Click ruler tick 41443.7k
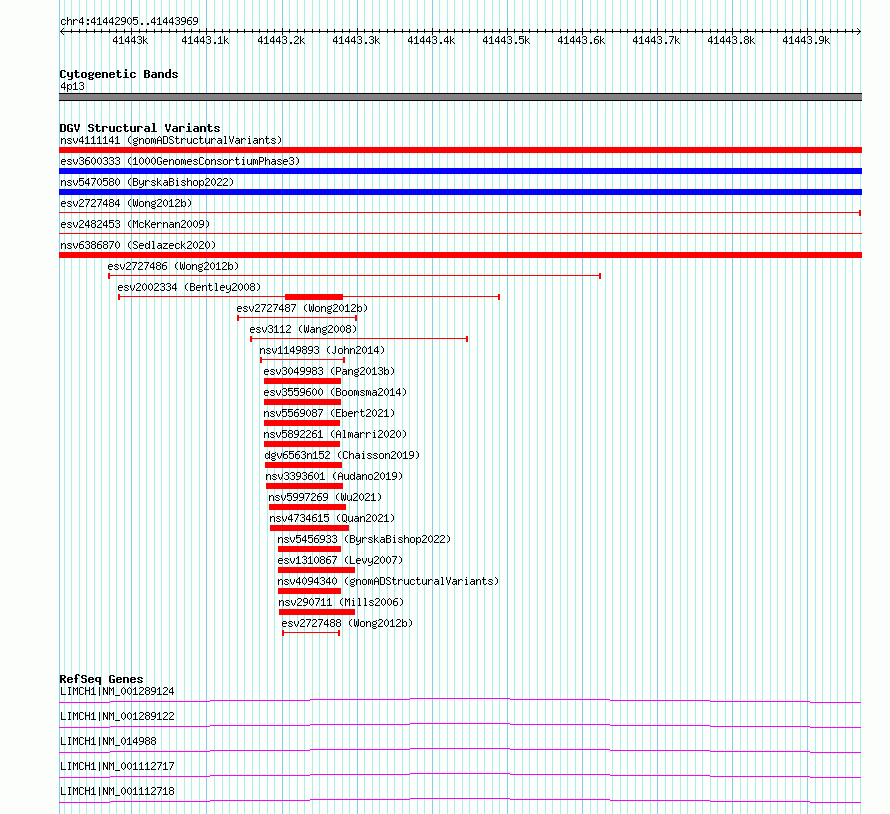 (x=656, y=40)
